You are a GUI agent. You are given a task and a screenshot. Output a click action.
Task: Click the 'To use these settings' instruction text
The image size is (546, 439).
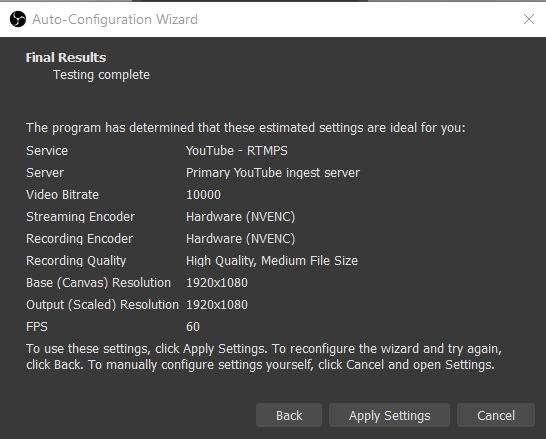pos(264,357)
